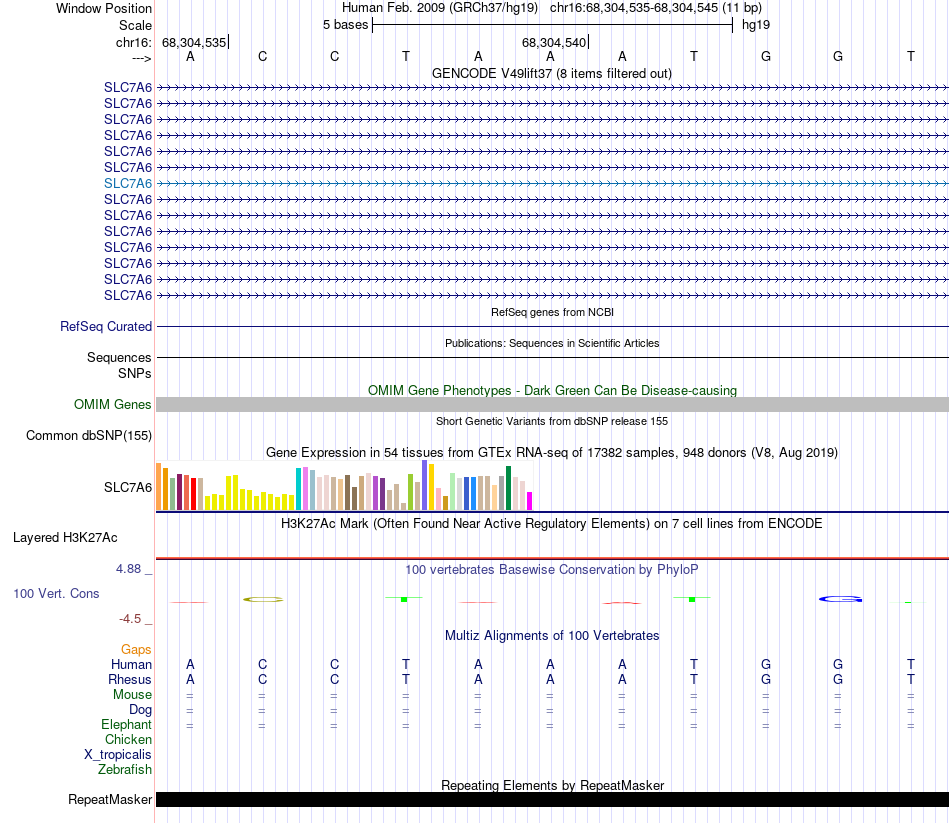Viewport: 950px width, 823px height.
Task: Click the olive C glyph in PhyloP track
Action: coord(263,599)
